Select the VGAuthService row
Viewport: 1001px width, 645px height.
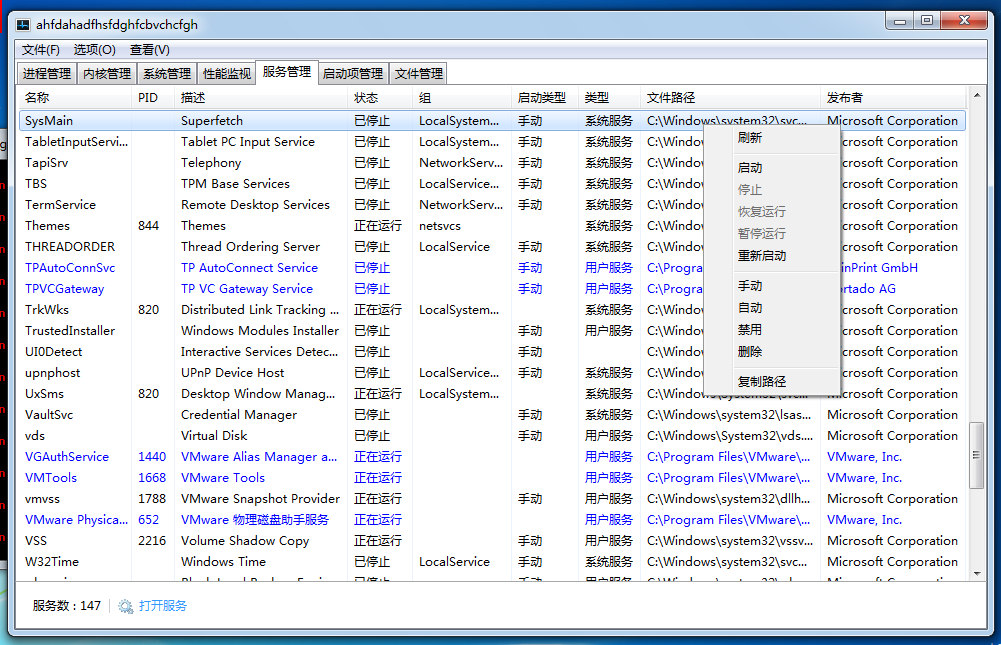click(492, 457)
